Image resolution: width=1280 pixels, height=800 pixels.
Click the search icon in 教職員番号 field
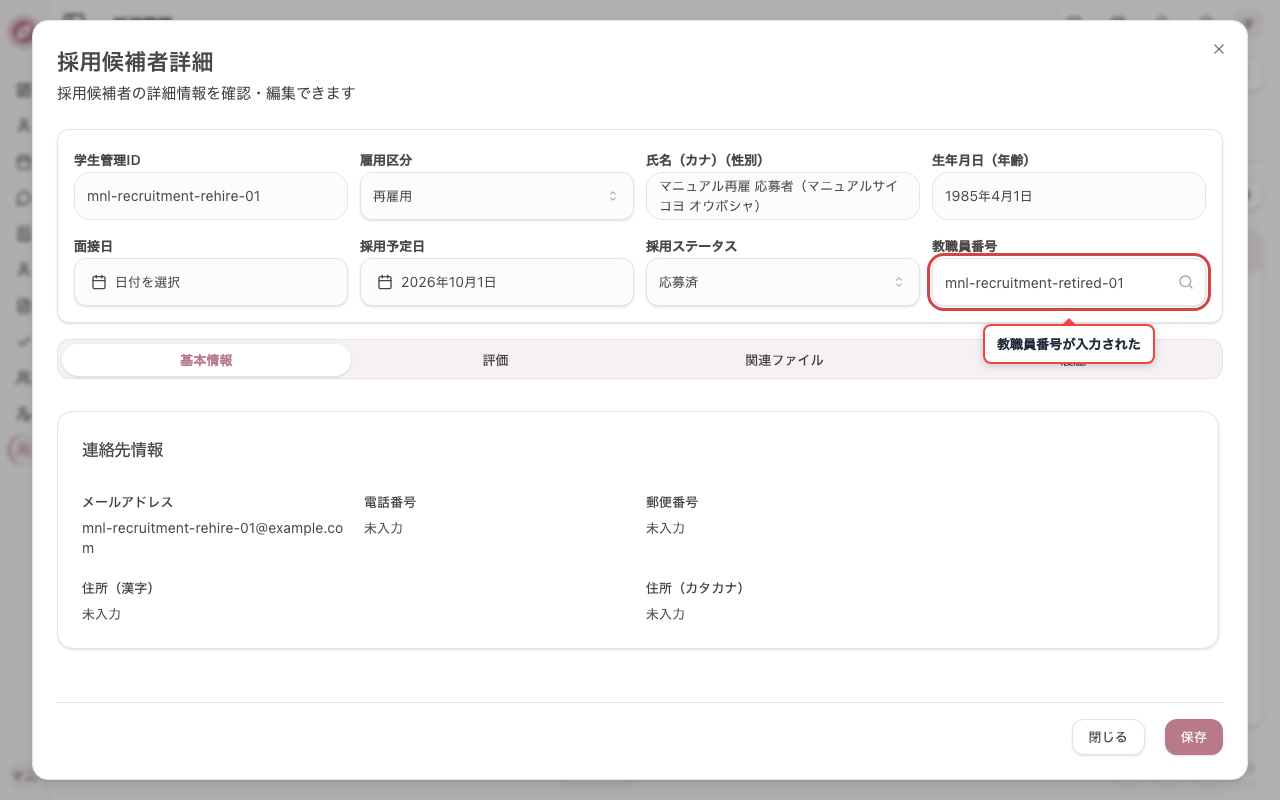click(1186, 282)
